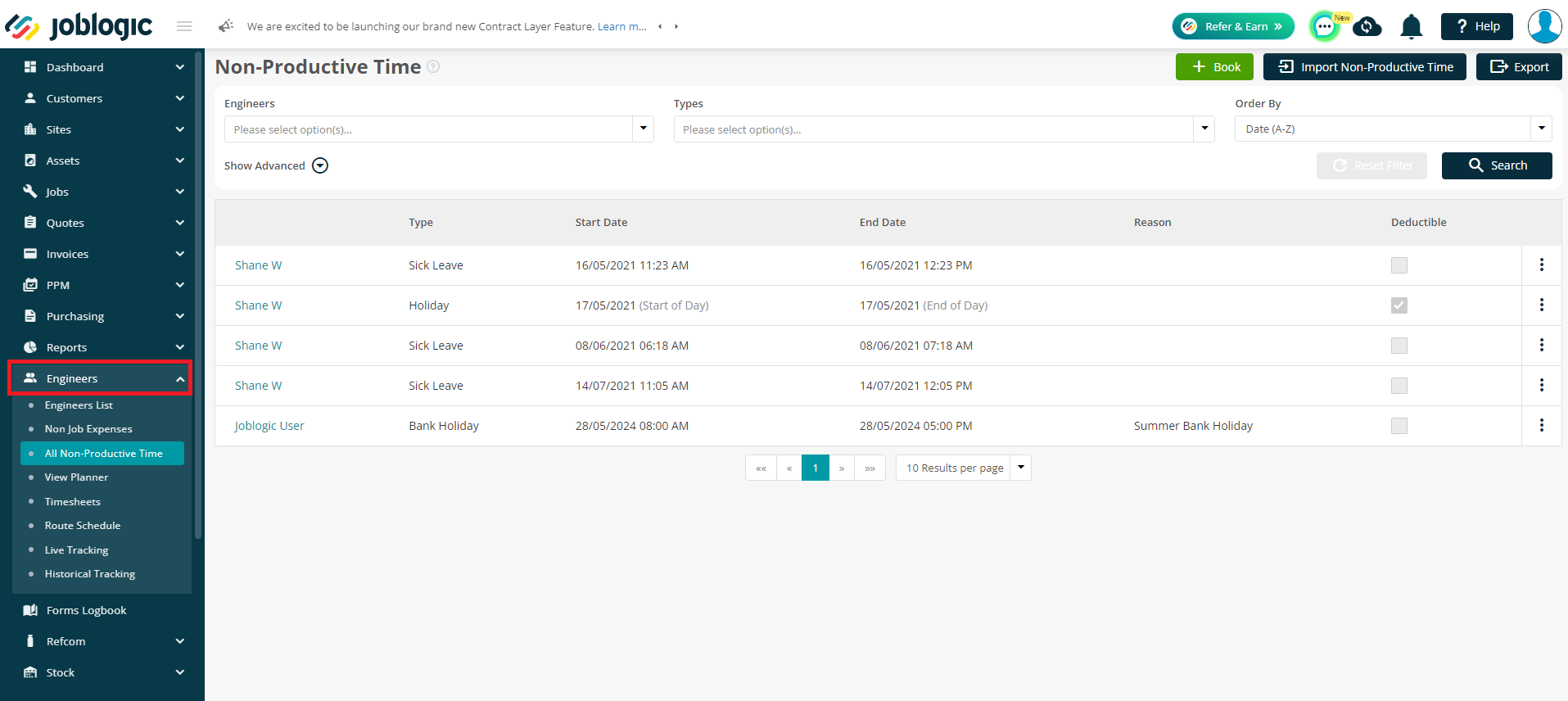
Task: Click the sidebar vertical scrollbar
Action: [x=198, y=295]
